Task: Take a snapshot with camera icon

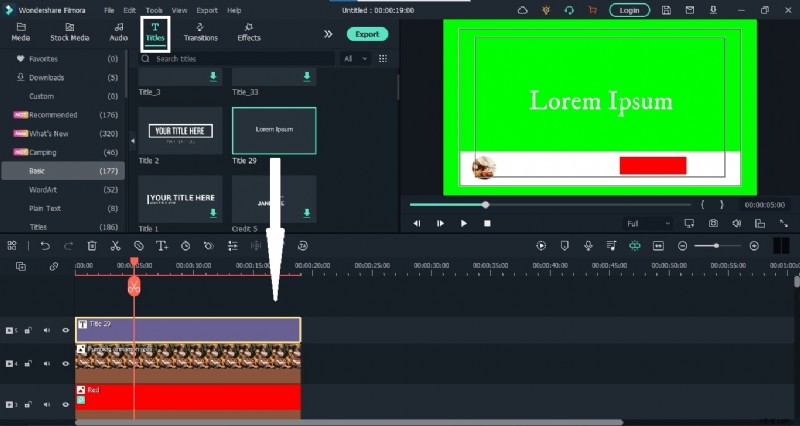Action: click(713, 223)
